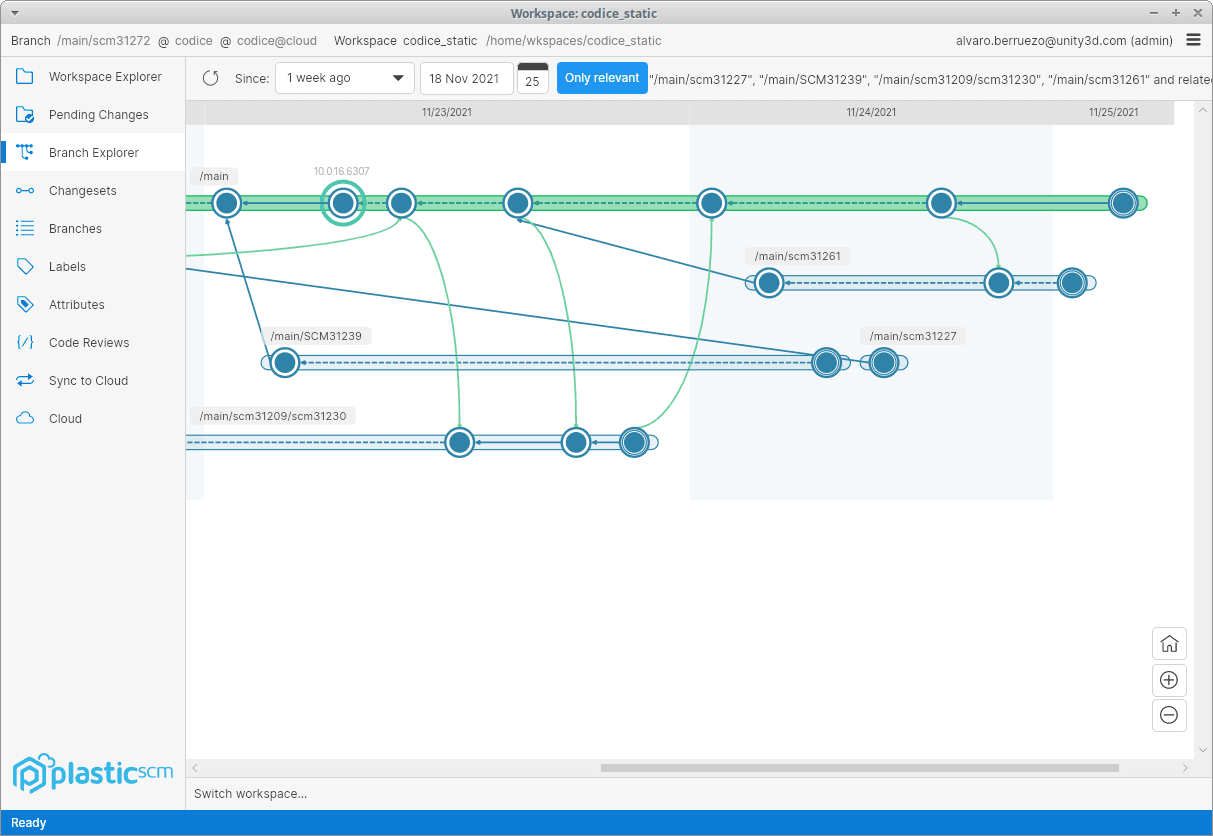The image size is (1213, 836).
Task: Open the Since time range dropdown
Action: 344,77
